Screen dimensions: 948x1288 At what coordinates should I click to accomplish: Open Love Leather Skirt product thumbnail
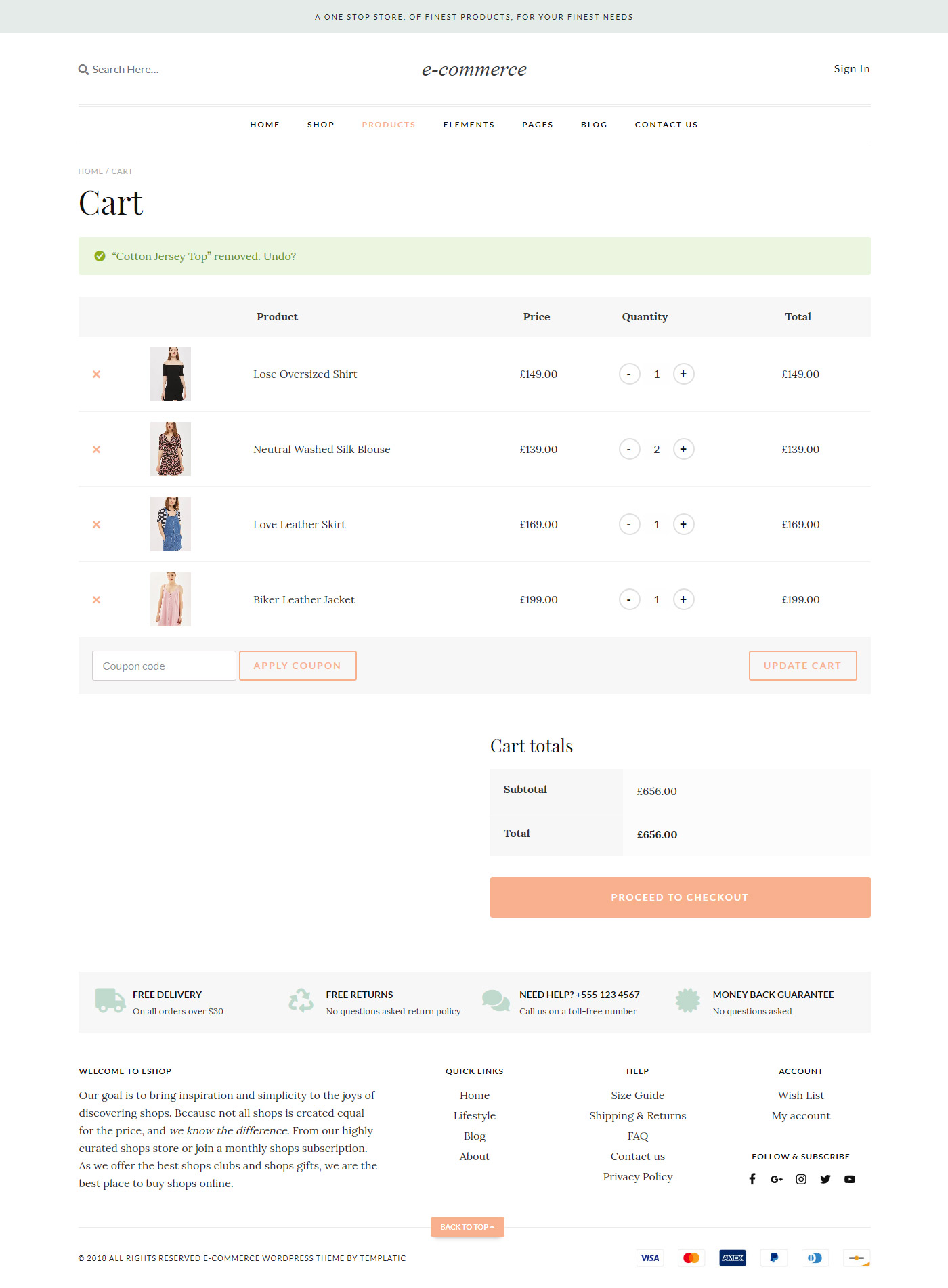coord(171,524)
